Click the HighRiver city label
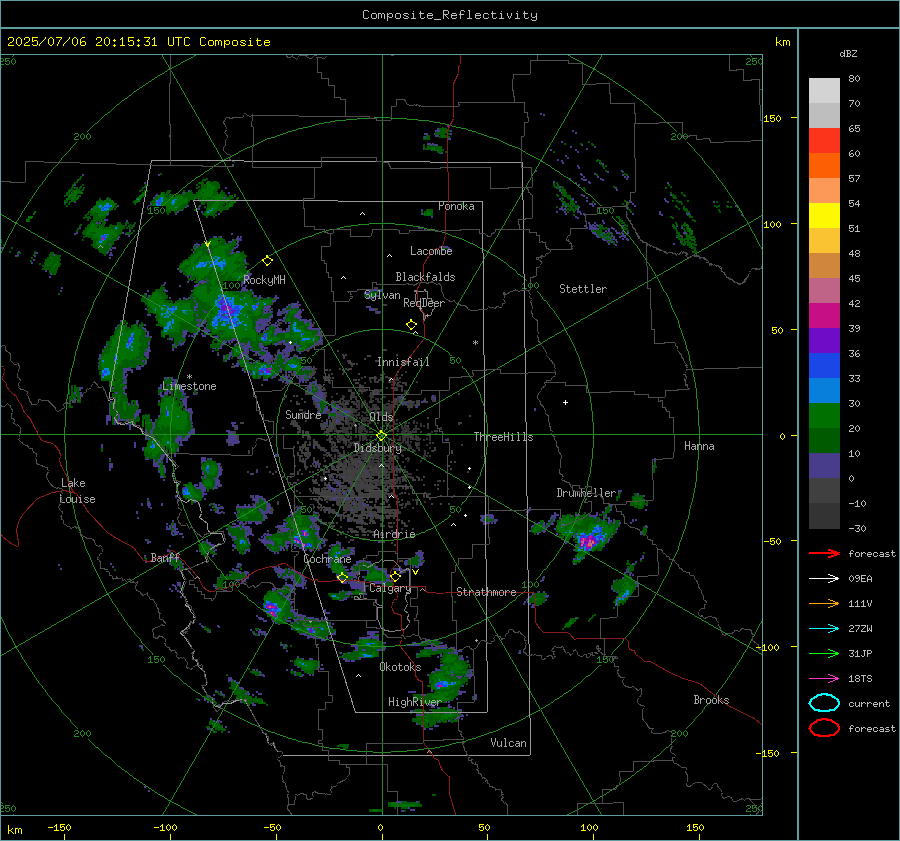The height and width of the screenshot is (841, 900). [x=414, y=702]
